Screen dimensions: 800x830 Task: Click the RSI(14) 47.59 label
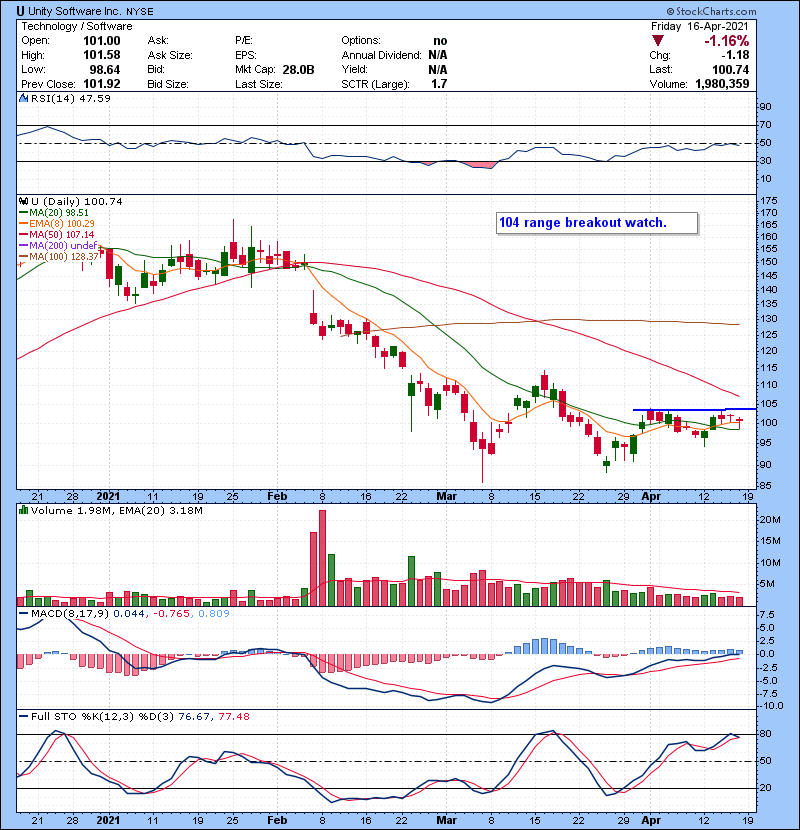[70, 98]
